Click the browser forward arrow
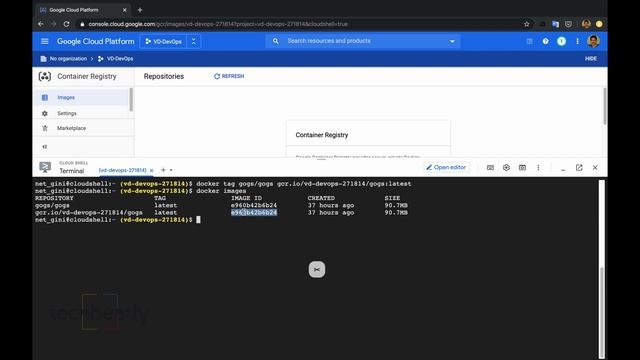This screenshot has width=640, height=360. 53,24
